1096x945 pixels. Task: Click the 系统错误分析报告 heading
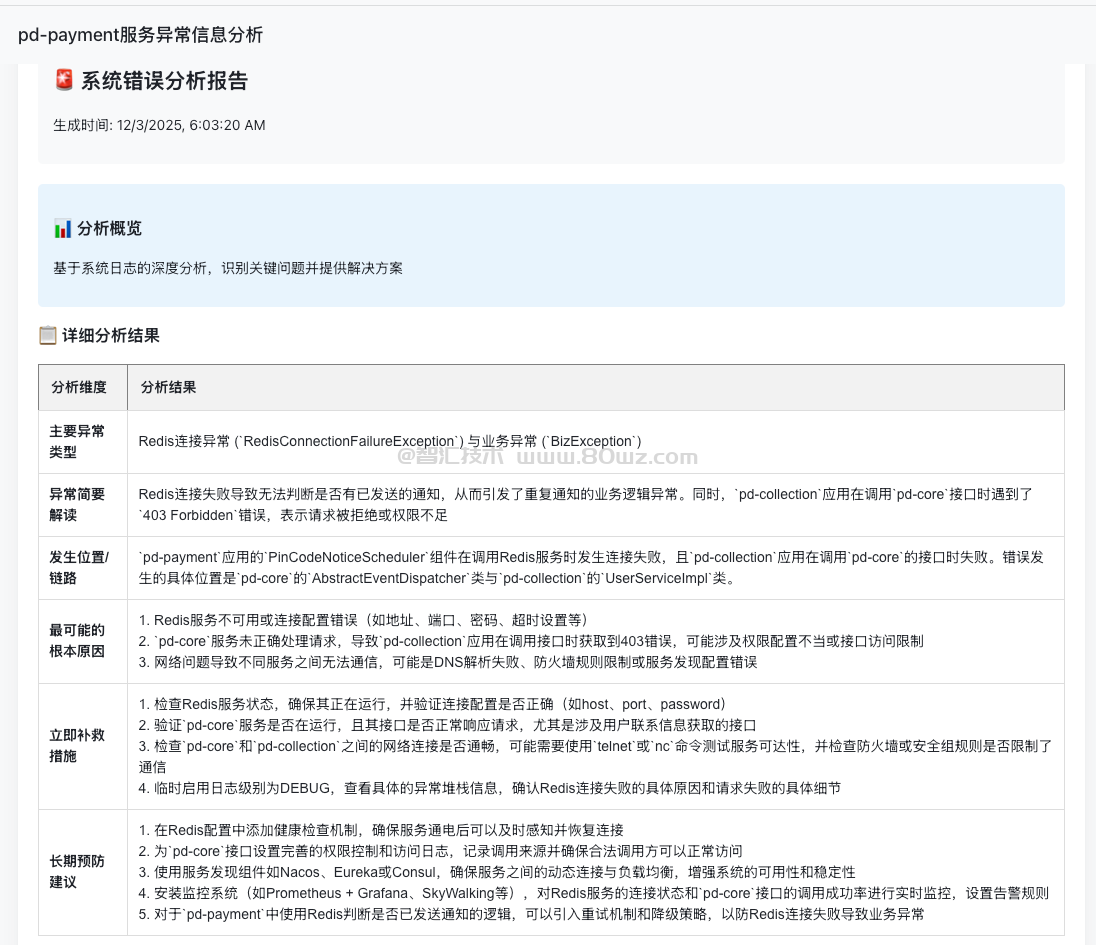(x=164, y=81)
